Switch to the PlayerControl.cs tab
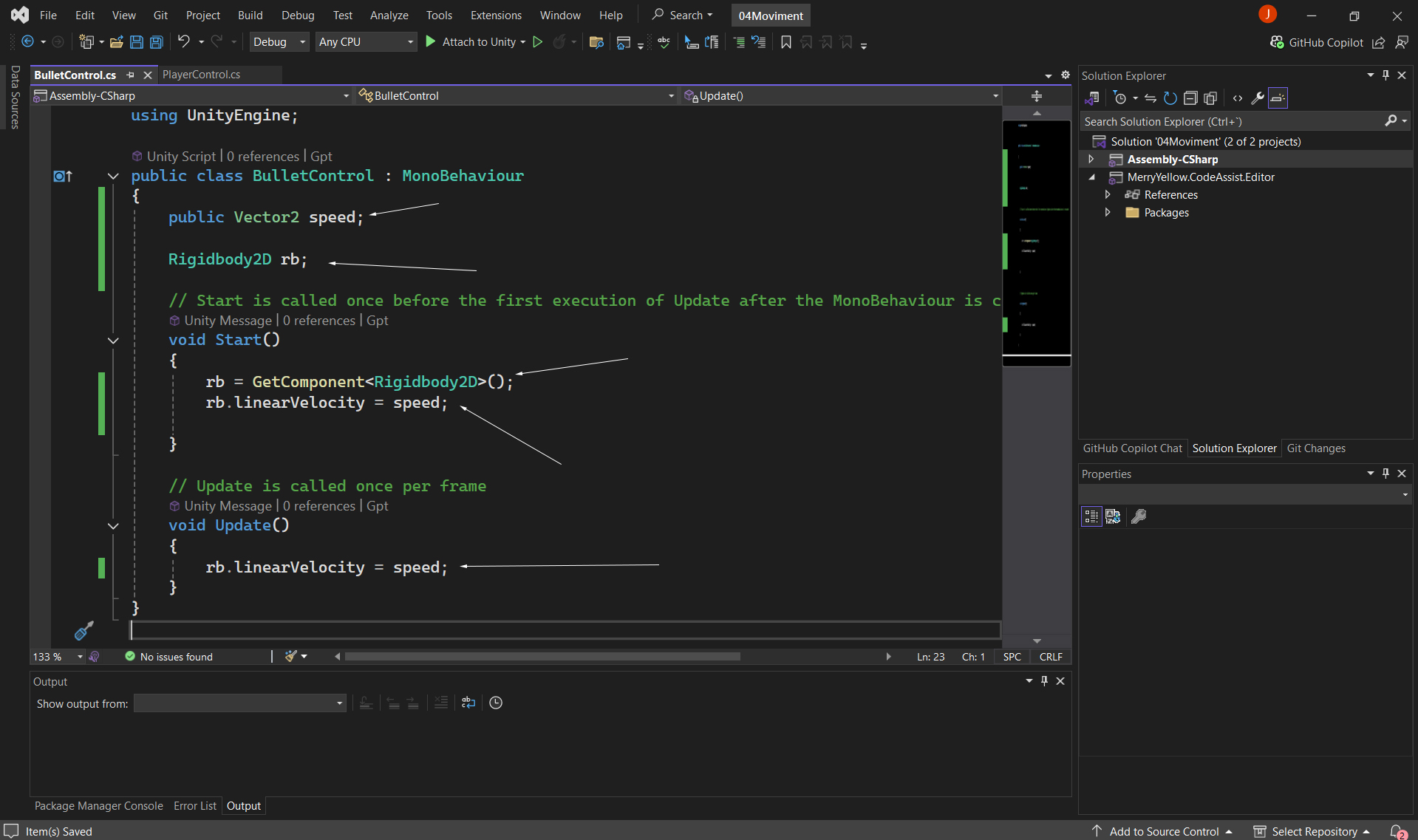This screenshot has height=840, width=1418. tap(201, 75)
